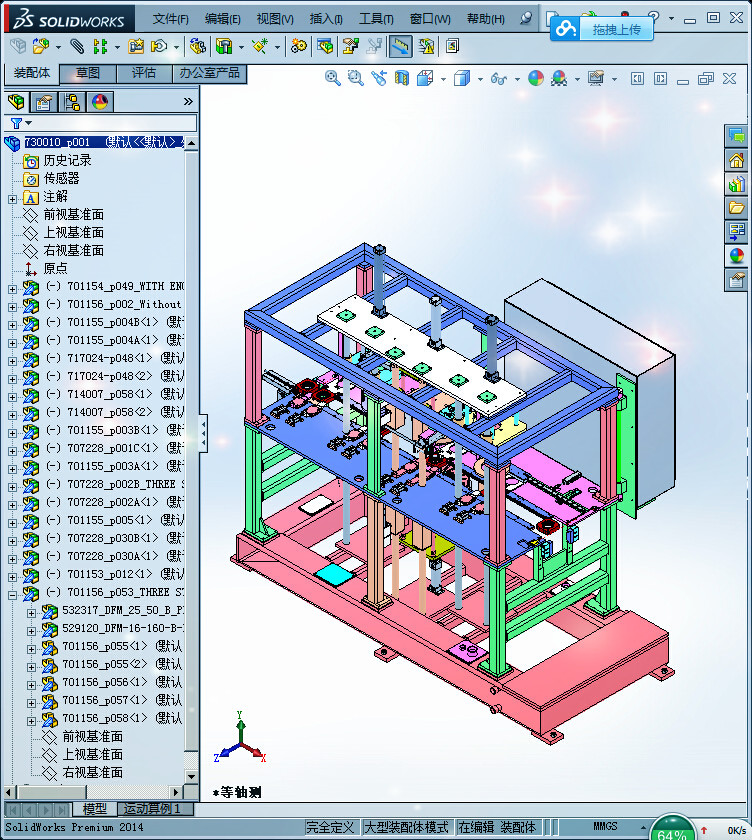The image size is (752, 840).
Task: Click the MMGS unit system status button
Action: pyautogui.click(x=605, y=827)
